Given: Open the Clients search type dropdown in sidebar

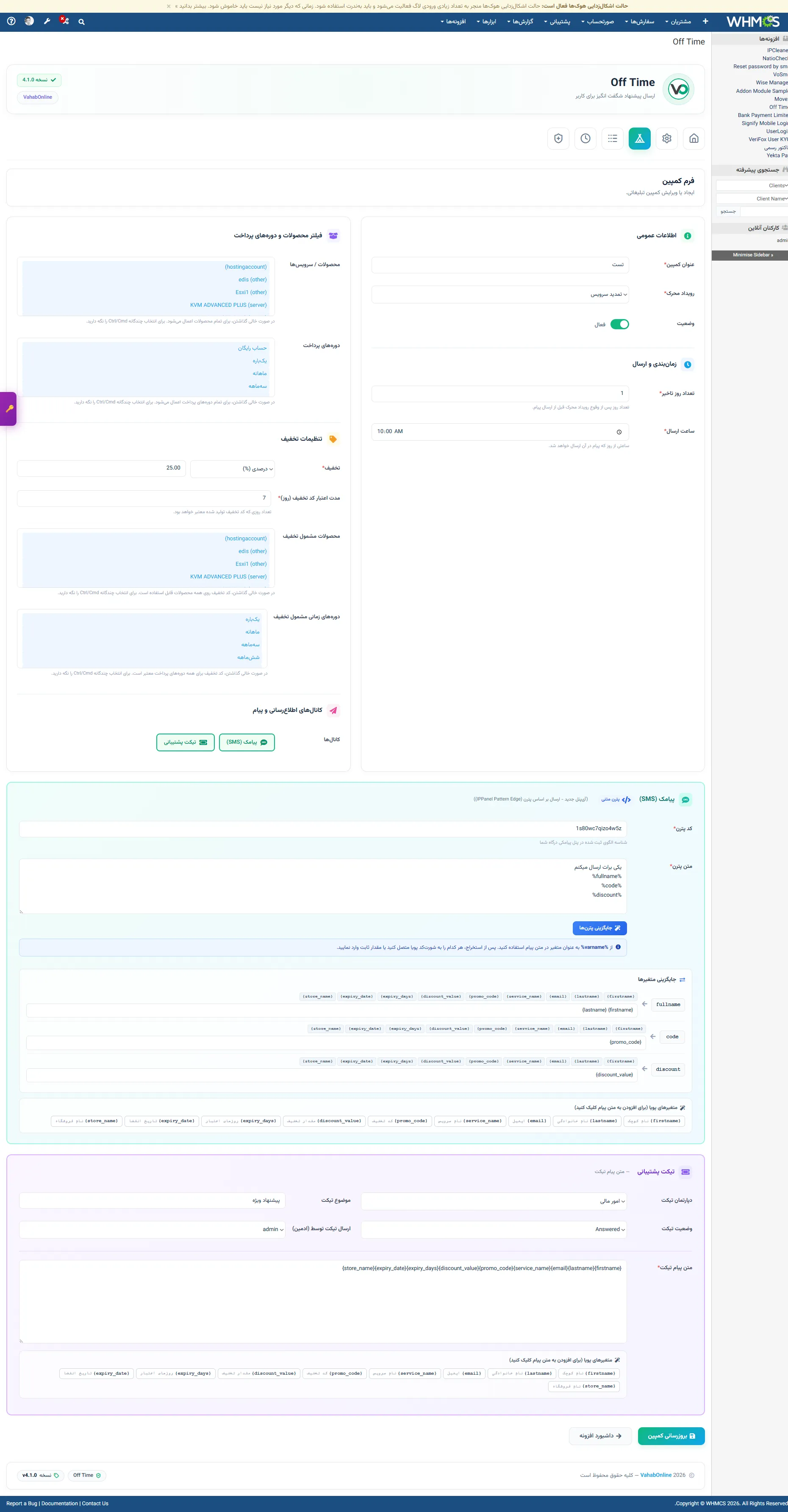Looking at the screenshot, I should tap(752, 186).
